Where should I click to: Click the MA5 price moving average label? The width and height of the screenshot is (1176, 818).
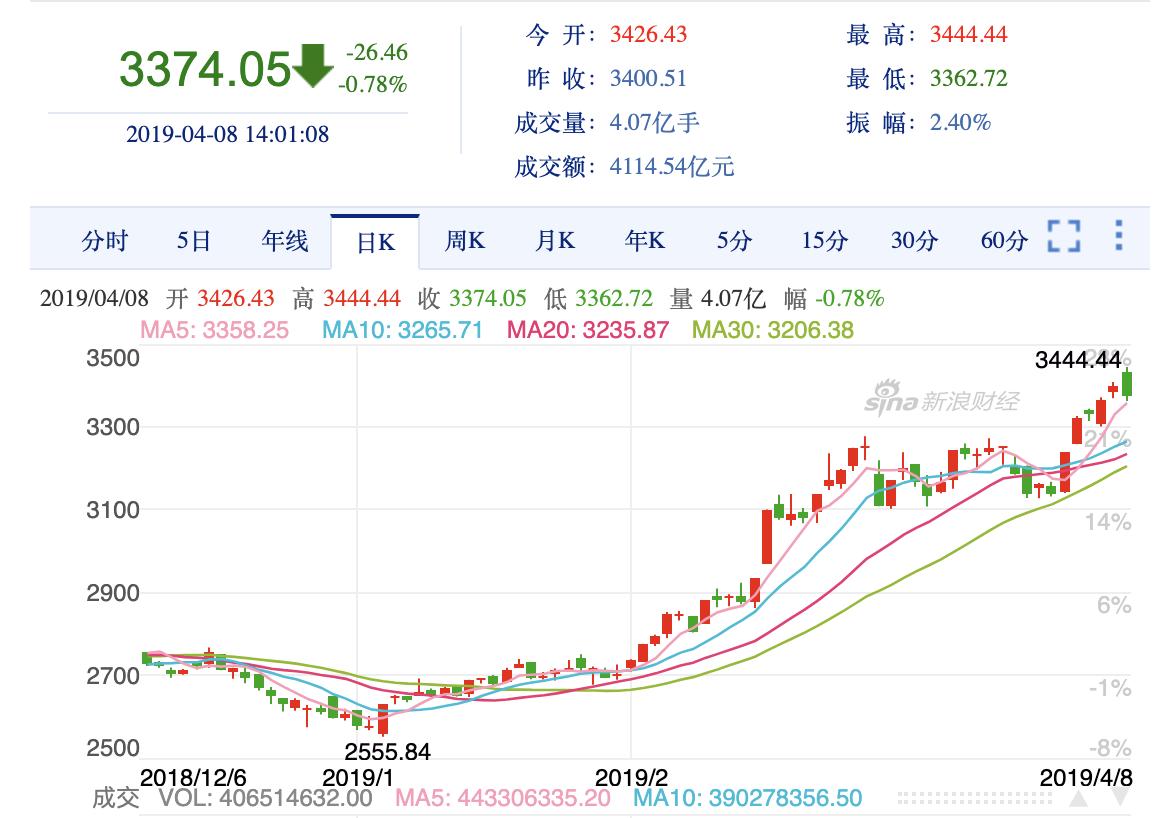[x=214, y=329]
